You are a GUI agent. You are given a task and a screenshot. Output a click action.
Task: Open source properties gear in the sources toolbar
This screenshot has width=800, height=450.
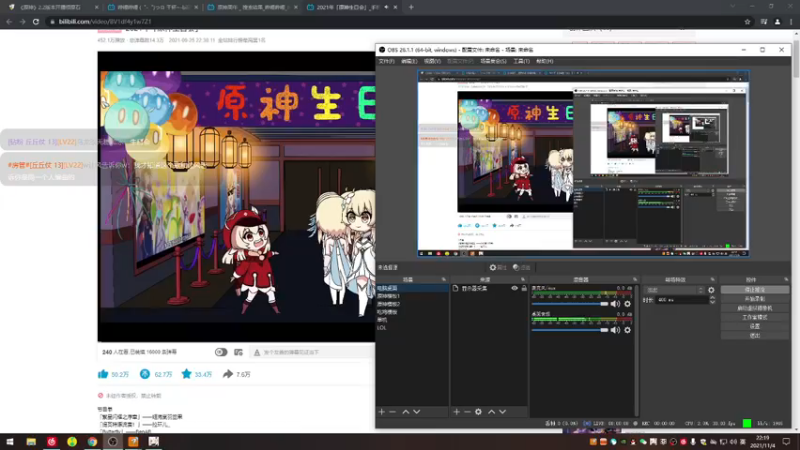[478, 412]
